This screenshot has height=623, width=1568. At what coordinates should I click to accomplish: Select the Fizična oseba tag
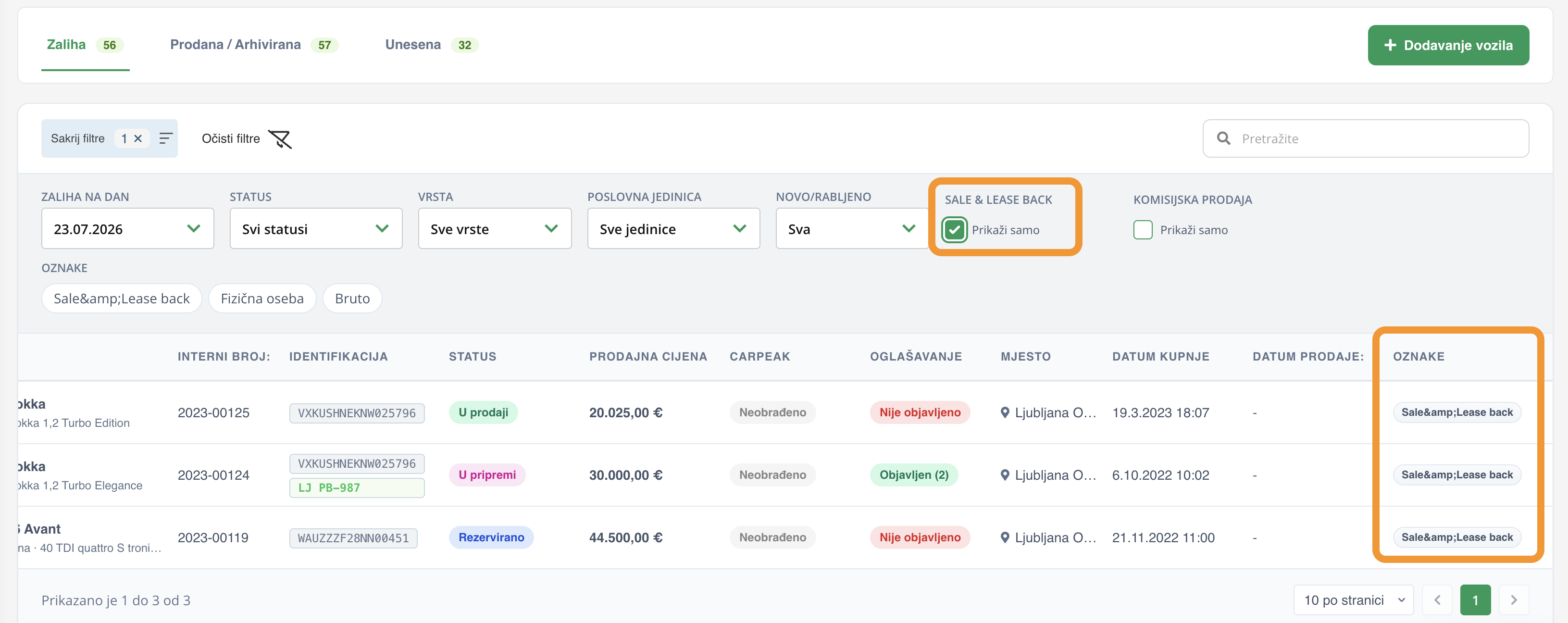[x=262, y=299]
